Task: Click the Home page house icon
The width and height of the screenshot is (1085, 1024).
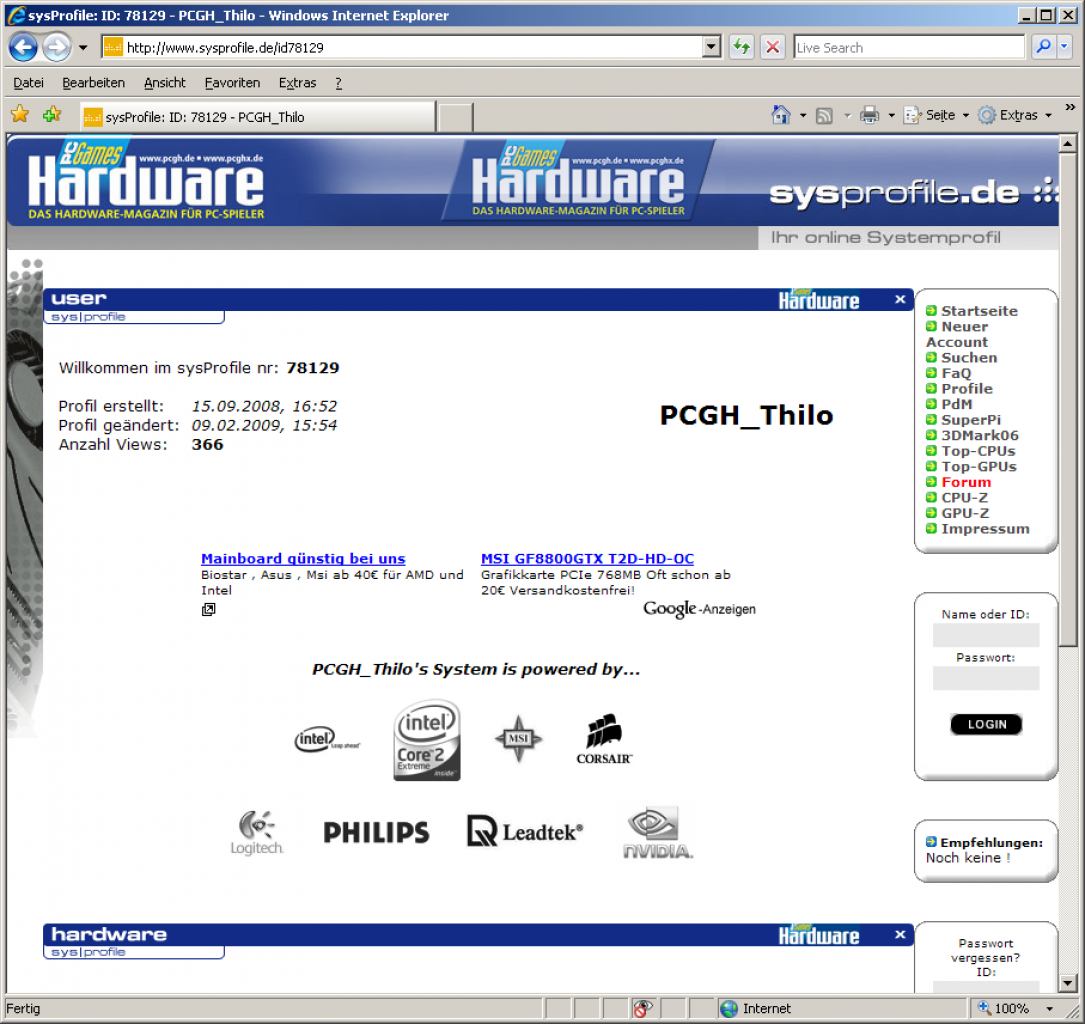Action: pos(781,115)
